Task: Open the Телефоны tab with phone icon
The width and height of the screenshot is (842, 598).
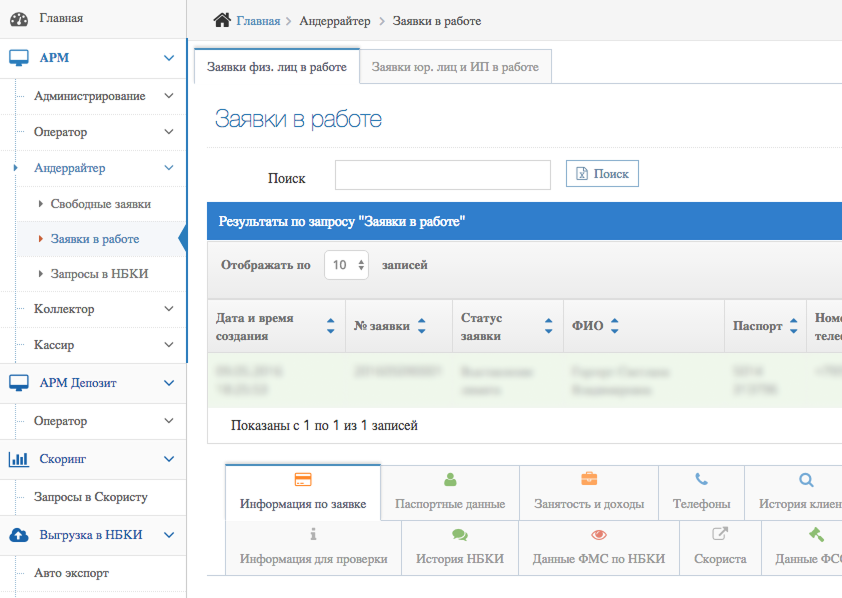Action: 701,493
